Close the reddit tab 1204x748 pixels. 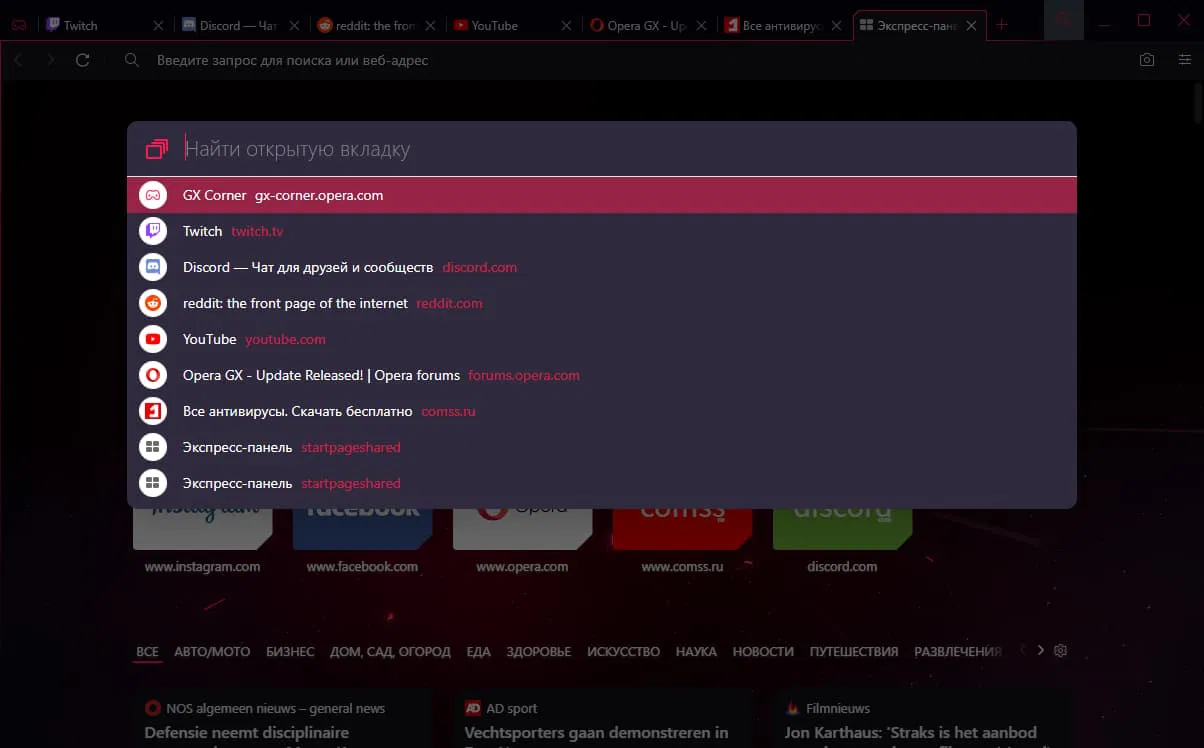tap(429, 26)
